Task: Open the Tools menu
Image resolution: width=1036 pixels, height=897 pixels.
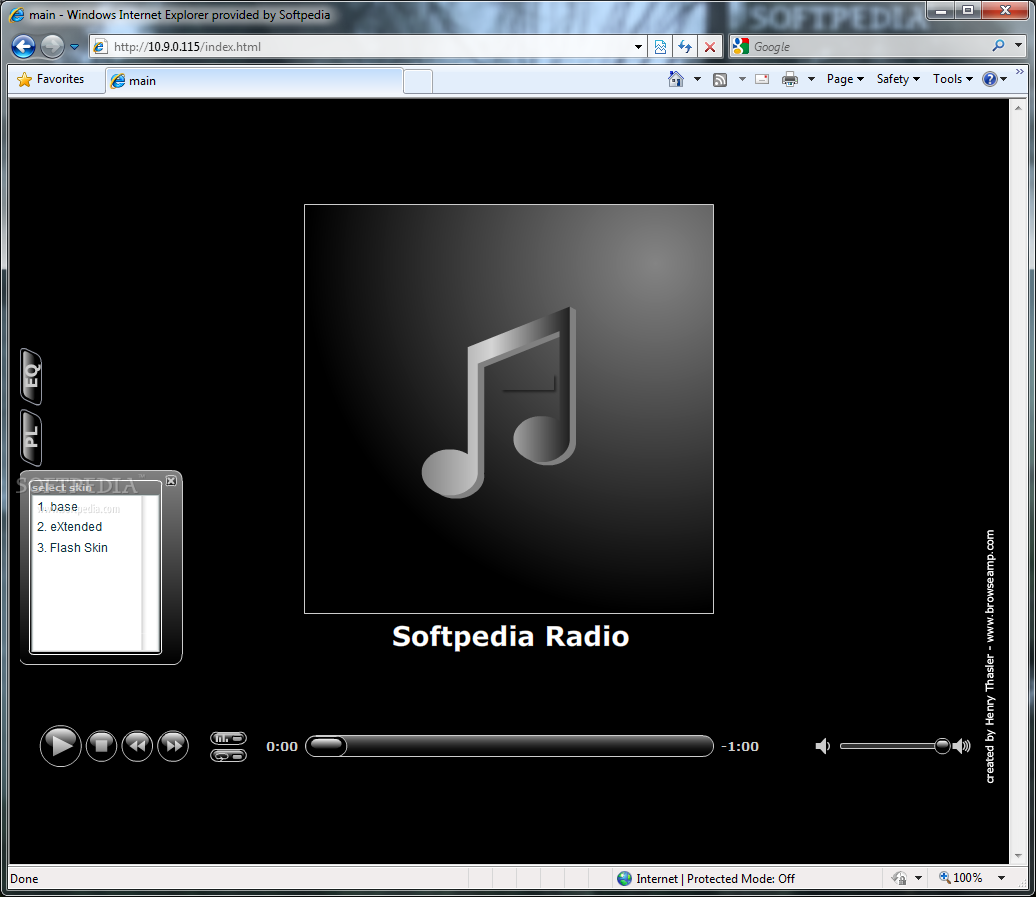Action: [x=953, y=79]
